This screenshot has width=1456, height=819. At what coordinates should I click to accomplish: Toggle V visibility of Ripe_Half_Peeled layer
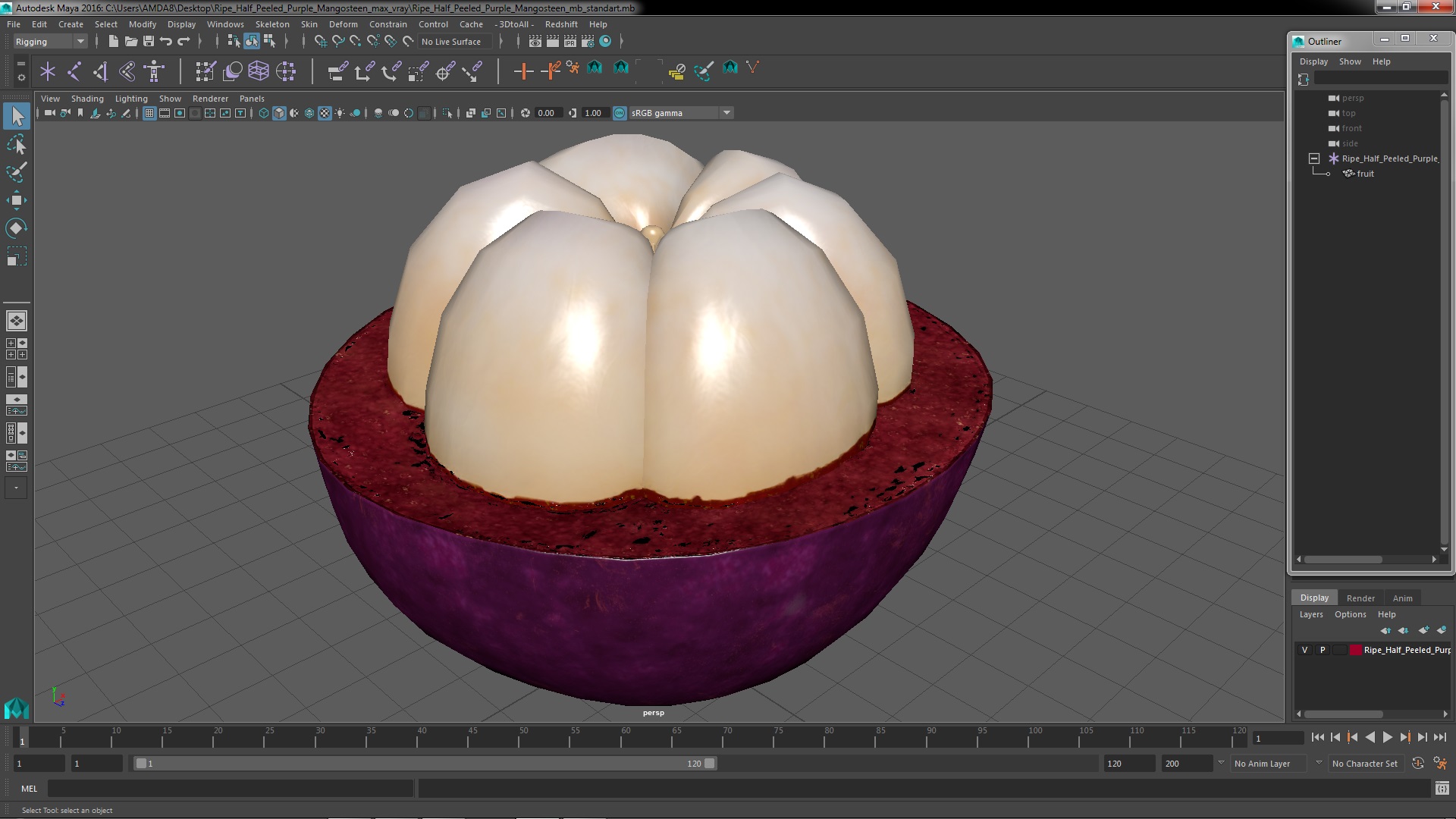point(1304,650)
